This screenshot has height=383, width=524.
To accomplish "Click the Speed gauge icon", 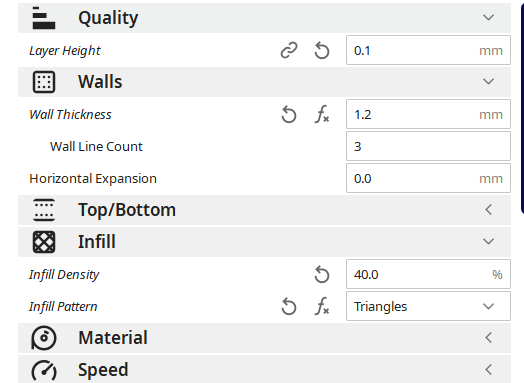I will (44, 370).
